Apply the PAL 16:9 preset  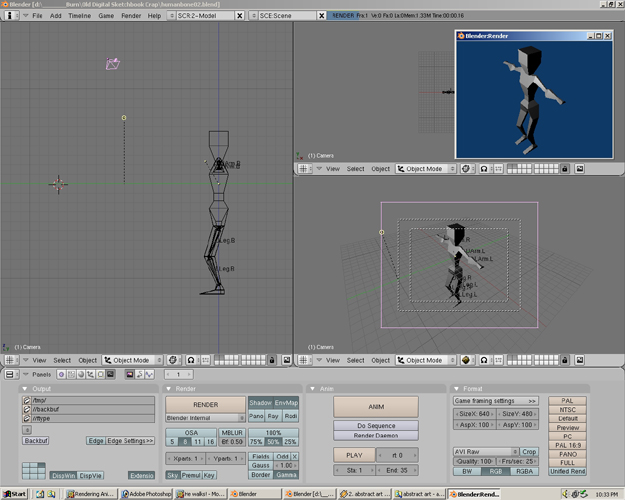(567, 445)
